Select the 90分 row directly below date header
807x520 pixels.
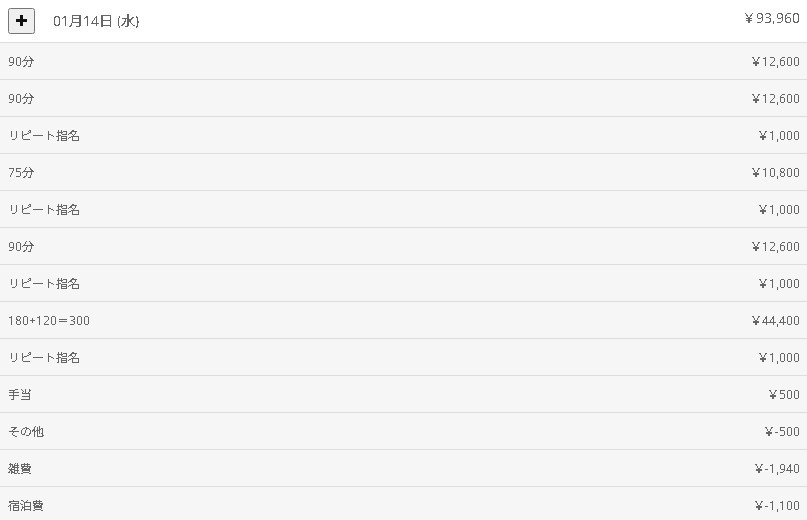click(21, 62)
